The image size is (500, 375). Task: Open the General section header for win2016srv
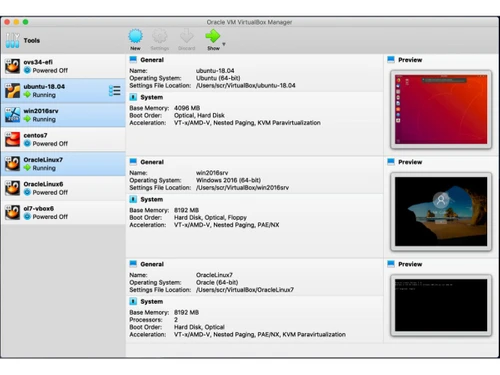coord(152,162)
